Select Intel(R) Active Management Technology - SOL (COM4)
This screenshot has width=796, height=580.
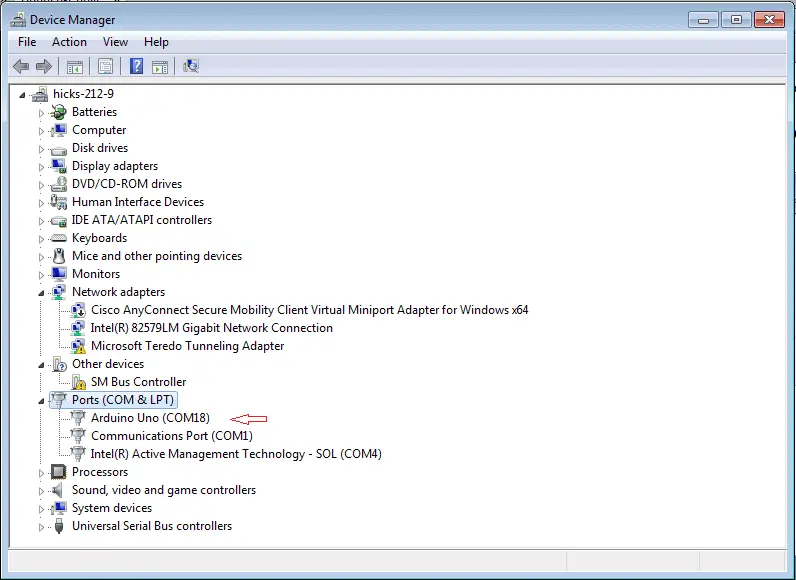pyautogui.click(x=236, y=454)
